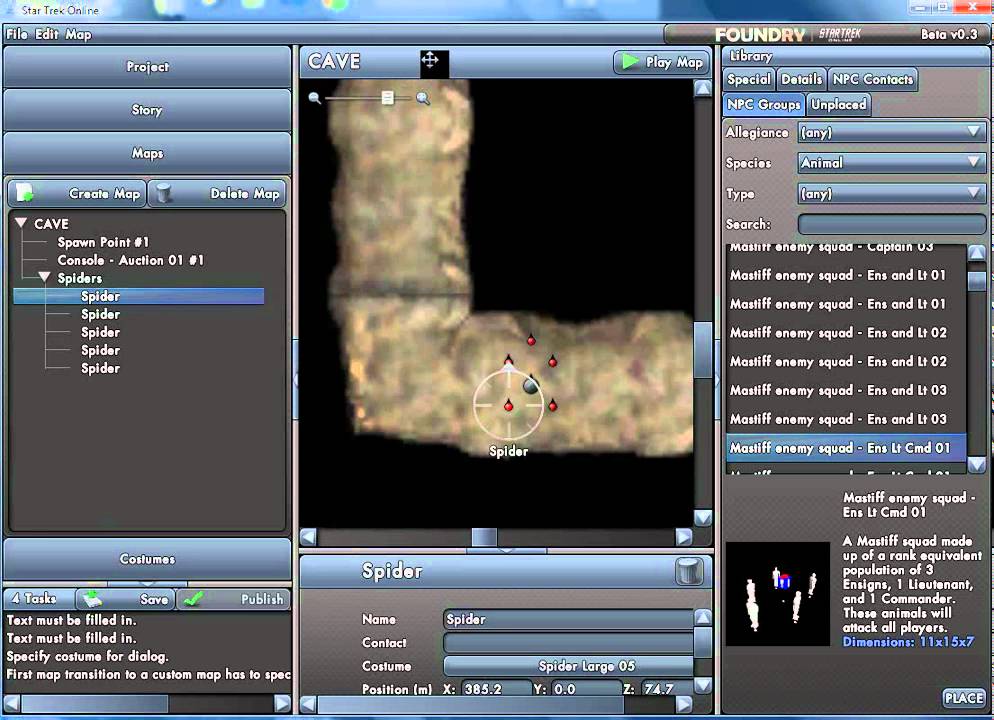This screenshot has height=720, width=994.
Task: Click the X position field 385.2
Action: 496,689
